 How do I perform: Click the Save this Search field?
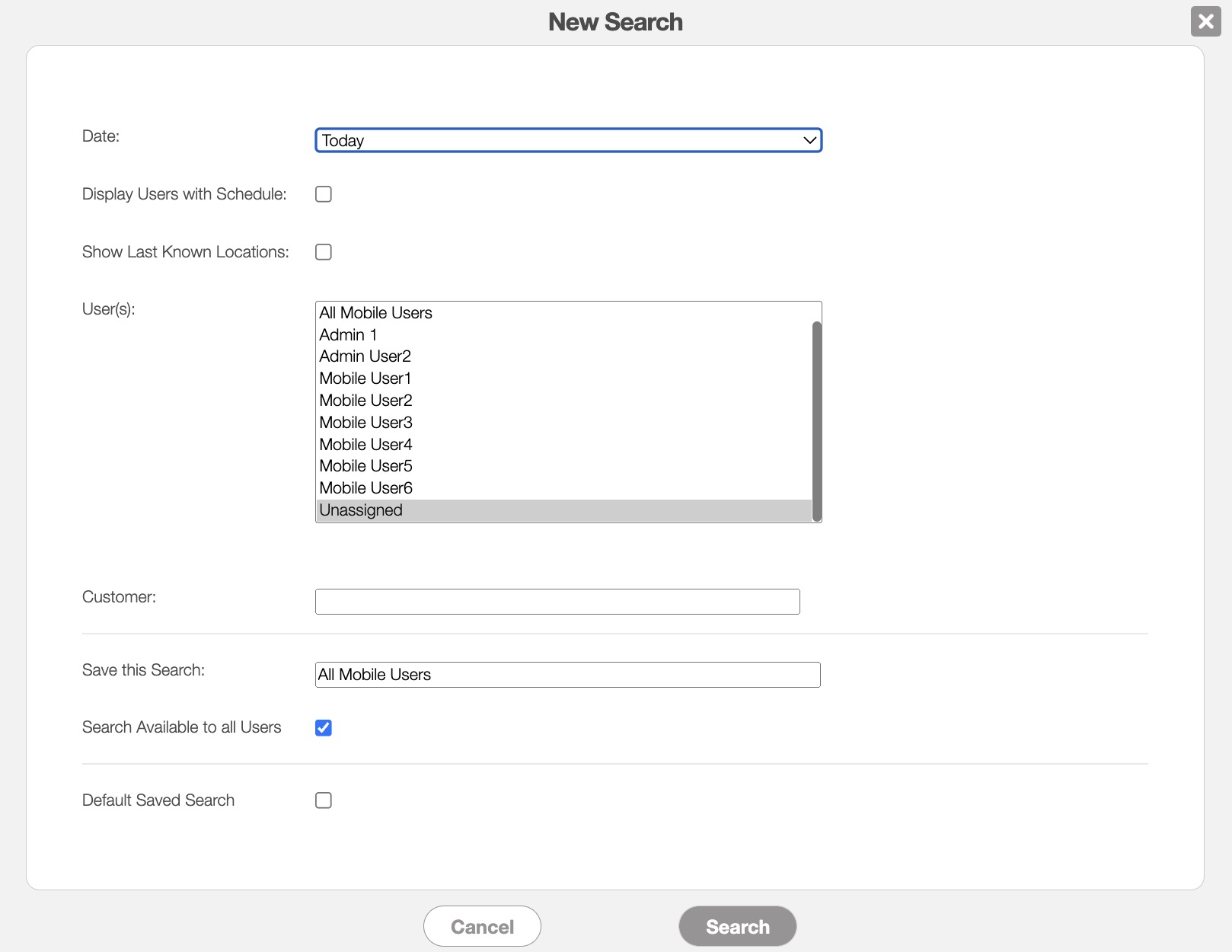pos(568,675)
